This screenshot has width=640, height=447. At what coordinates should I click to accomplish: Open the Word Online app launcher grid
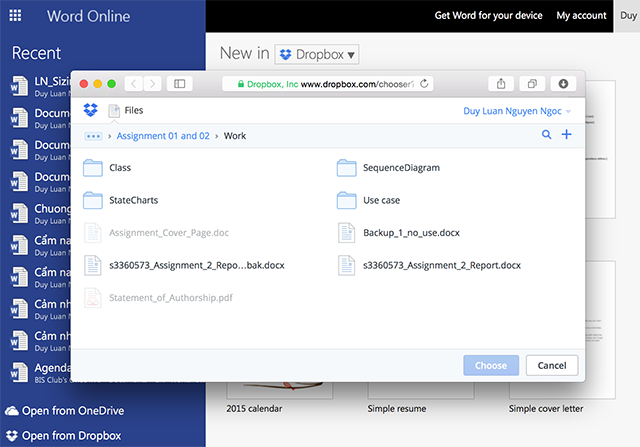pos(15,16)
